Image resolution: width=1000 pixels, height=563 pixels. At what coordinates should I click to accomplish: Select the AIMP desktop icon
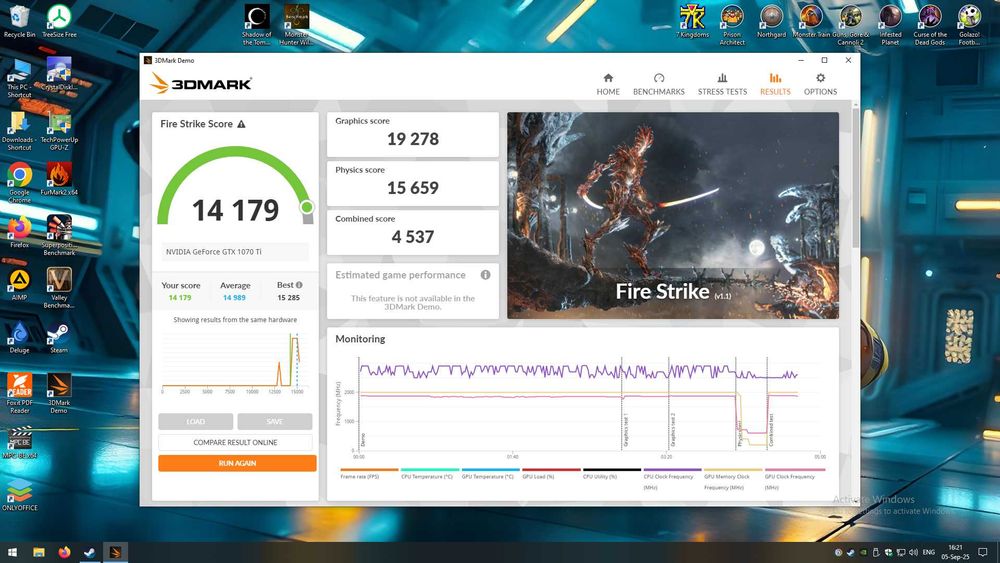click(19, 284)
